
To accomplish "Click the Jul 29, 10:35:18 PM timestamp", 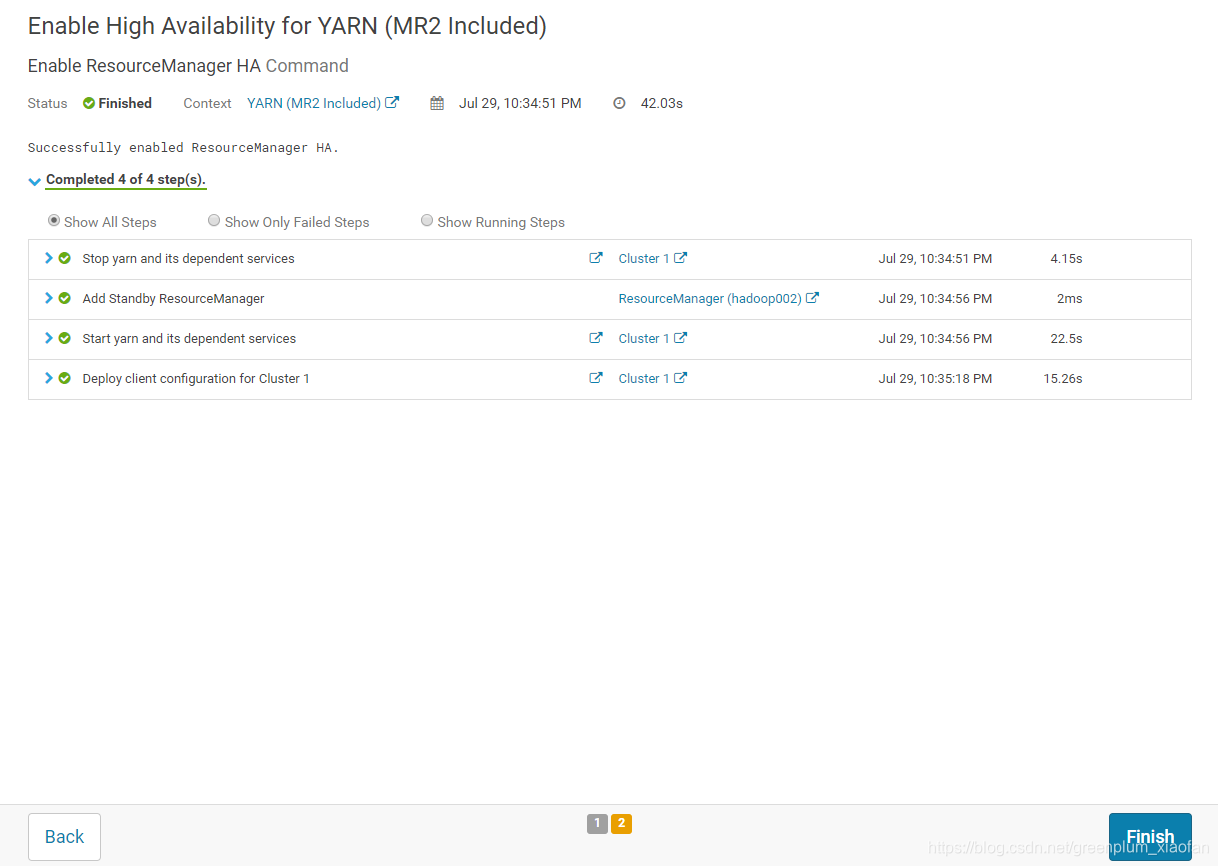I will click(935, 378).
